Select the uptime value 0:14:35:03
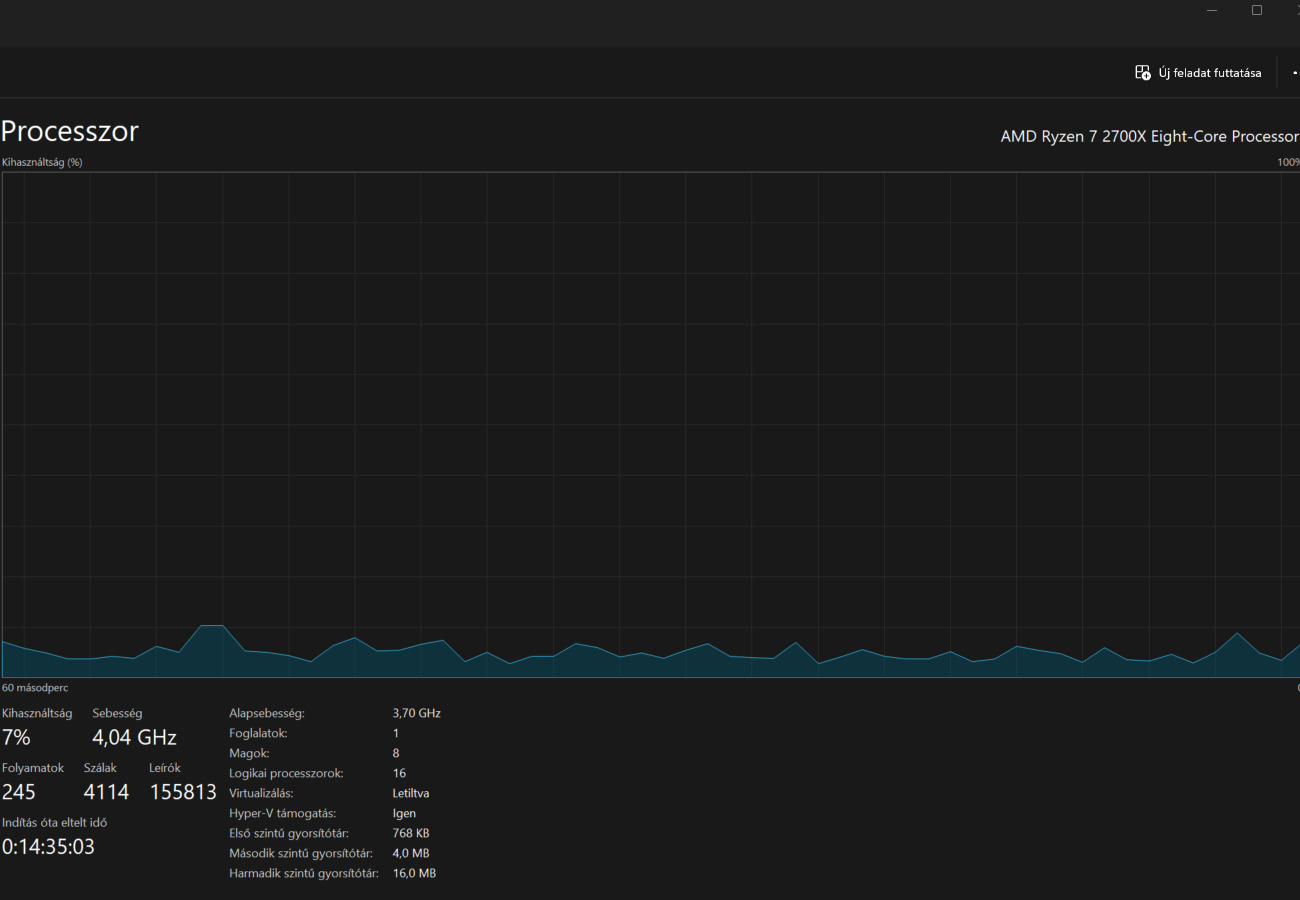The image size is (1300, 900). [48, 846]
